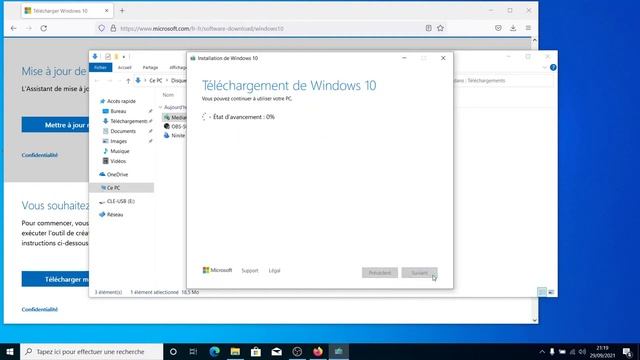Click Mettre à jour button on webpage
The image size is (640, 360).
tap(56, 125)
